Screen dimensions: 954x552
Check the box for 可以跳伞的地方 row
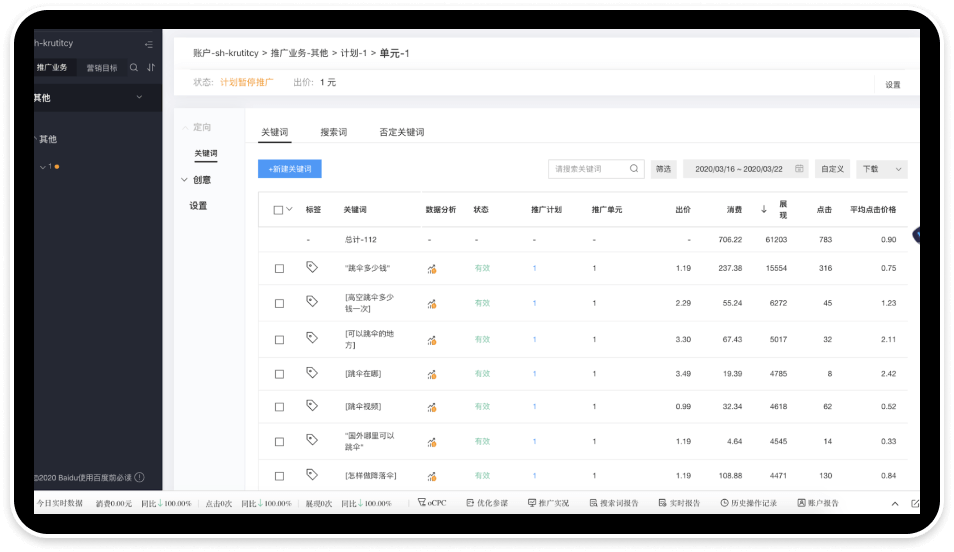click(279, 340)
